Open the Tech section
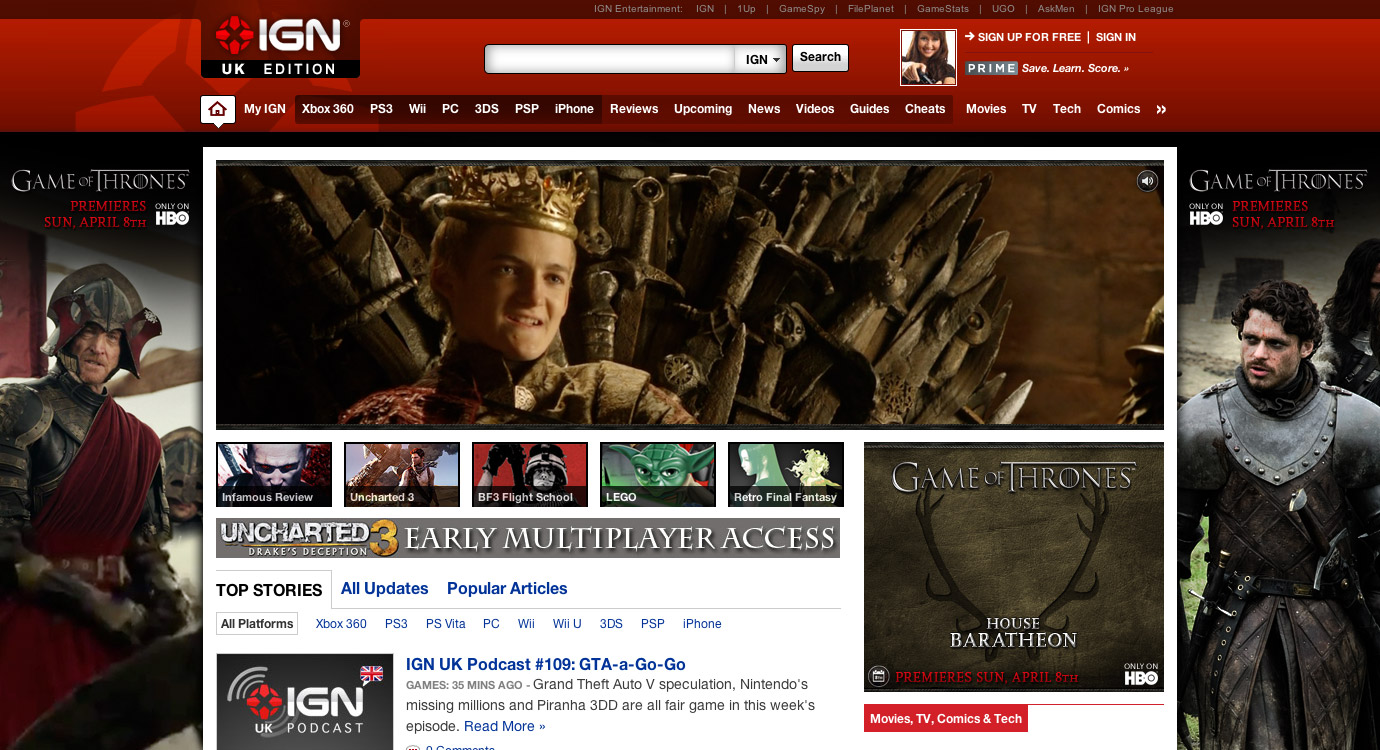The height and width of the screenshot is (750, 1380). 1067,109
